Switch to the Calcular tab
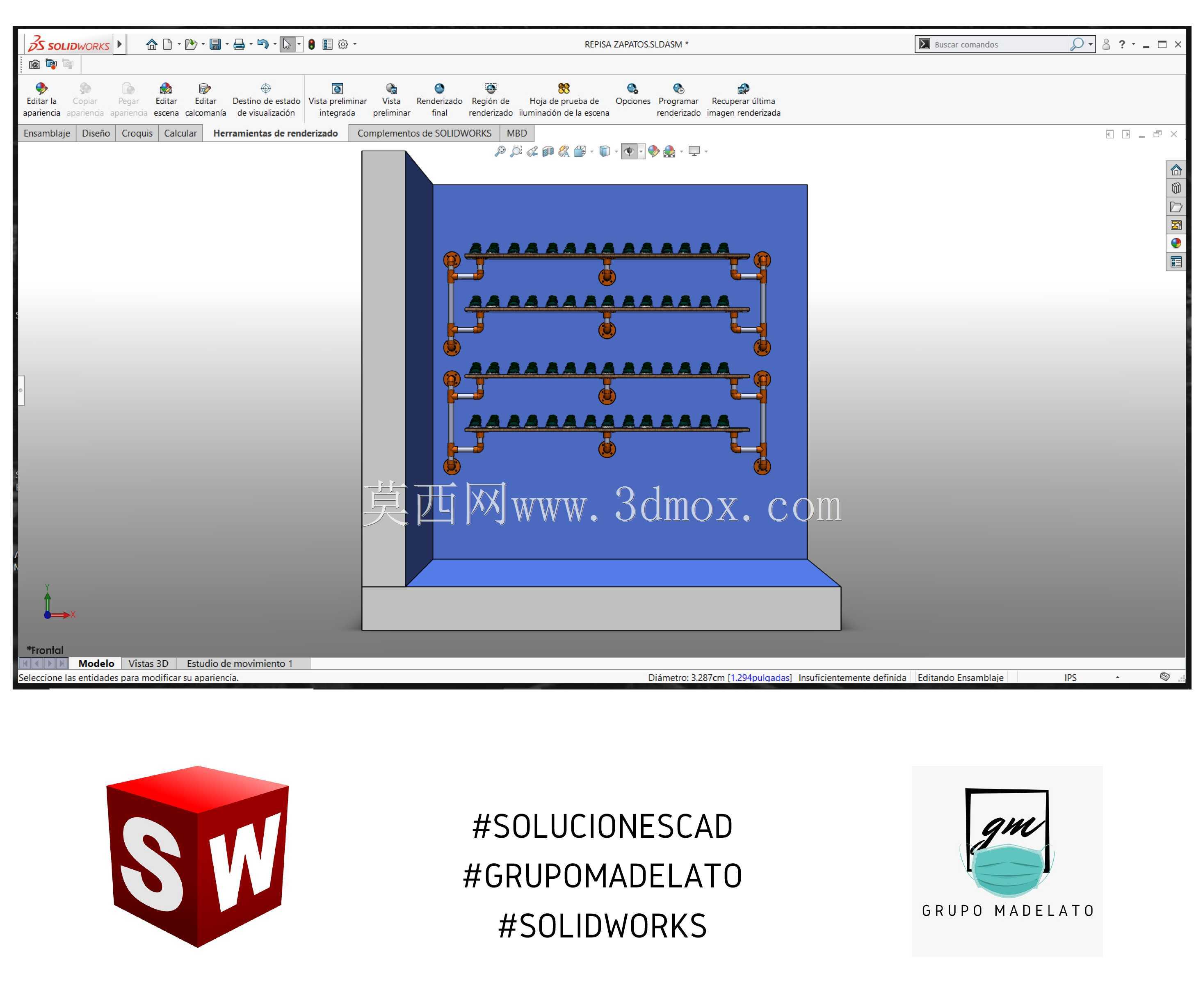Viewport: 1203px width, 1008px height. tap(180, 133)
